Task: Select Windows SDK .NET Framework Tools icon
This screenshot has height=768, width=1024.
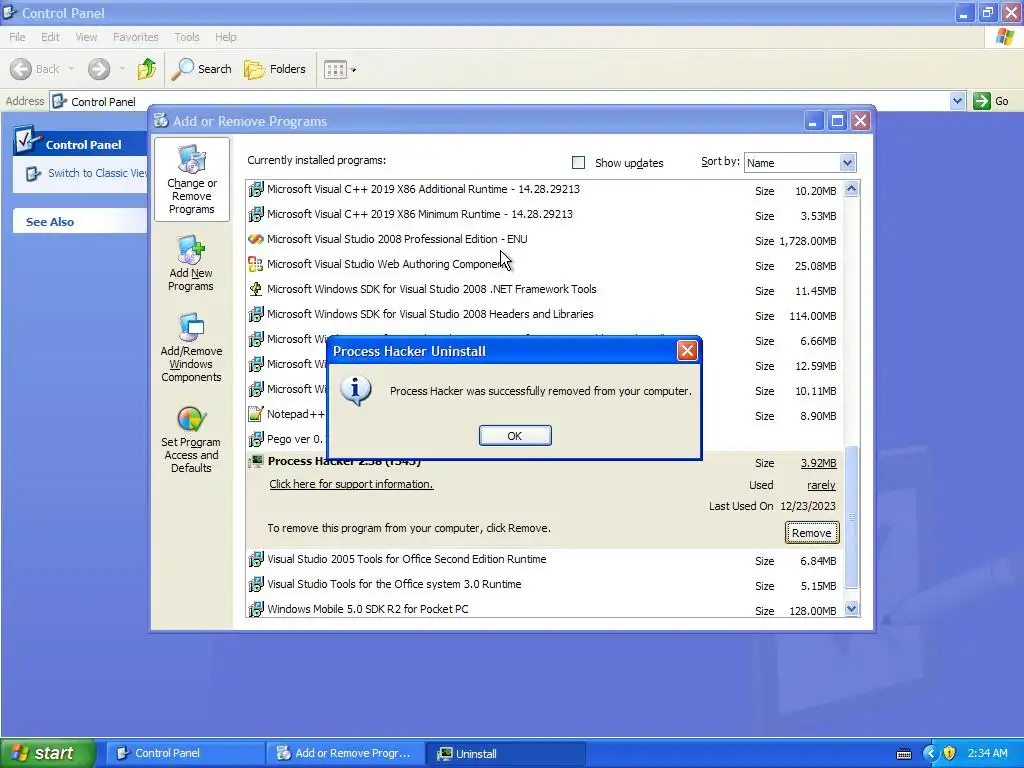Action: point(256,289)
